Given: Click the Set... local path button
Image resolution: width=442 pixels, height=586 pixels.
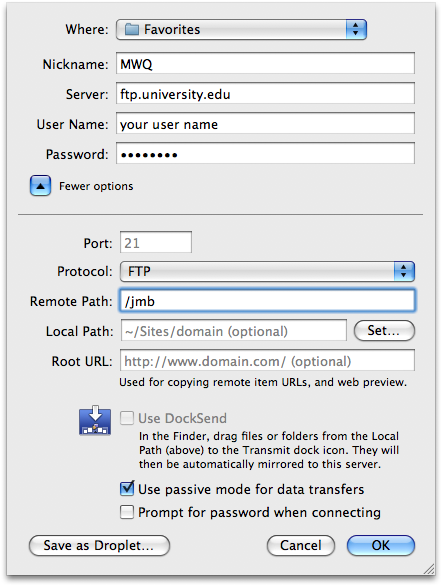Looking at the screenshot, I should (384, 330).
